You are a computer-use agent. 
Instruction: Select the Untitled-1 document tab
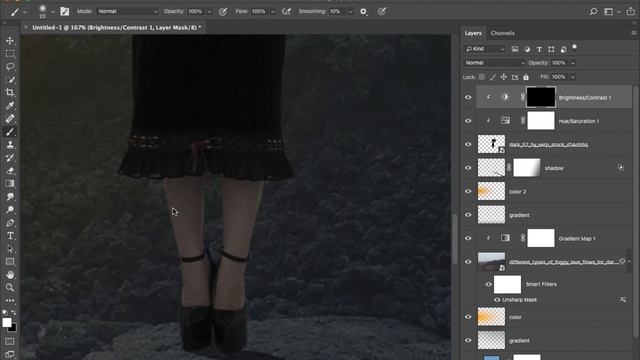point(116,27)
